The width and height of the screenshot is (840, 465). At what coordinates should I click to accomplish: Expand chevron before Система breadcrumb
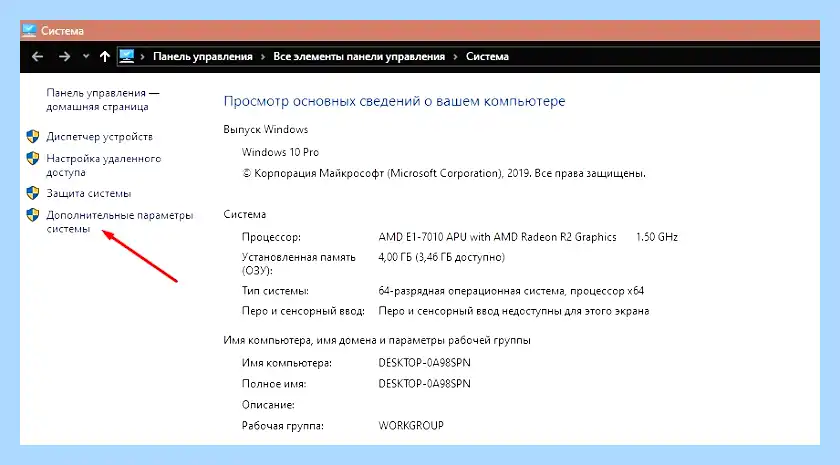(x=455, y=57)
